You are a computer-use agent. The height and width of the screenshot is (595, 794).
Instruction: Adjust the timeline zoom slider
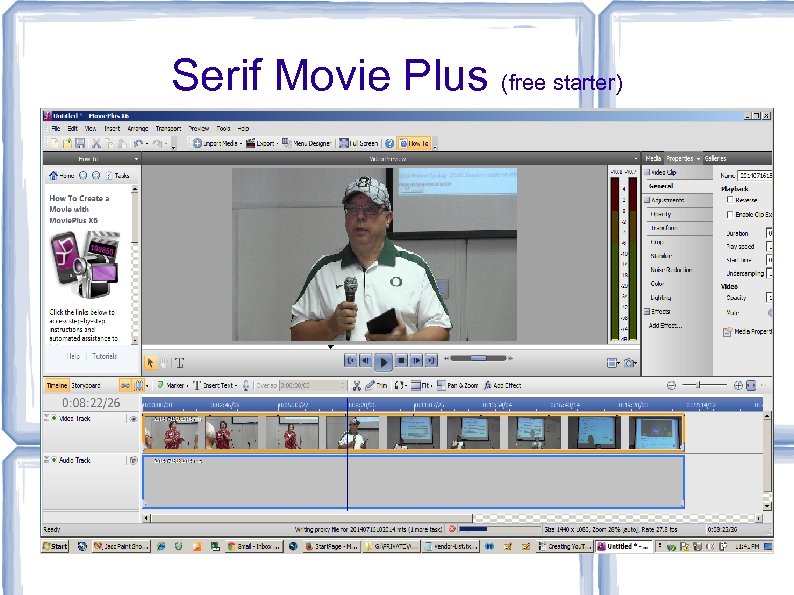(x=704, y=385)
